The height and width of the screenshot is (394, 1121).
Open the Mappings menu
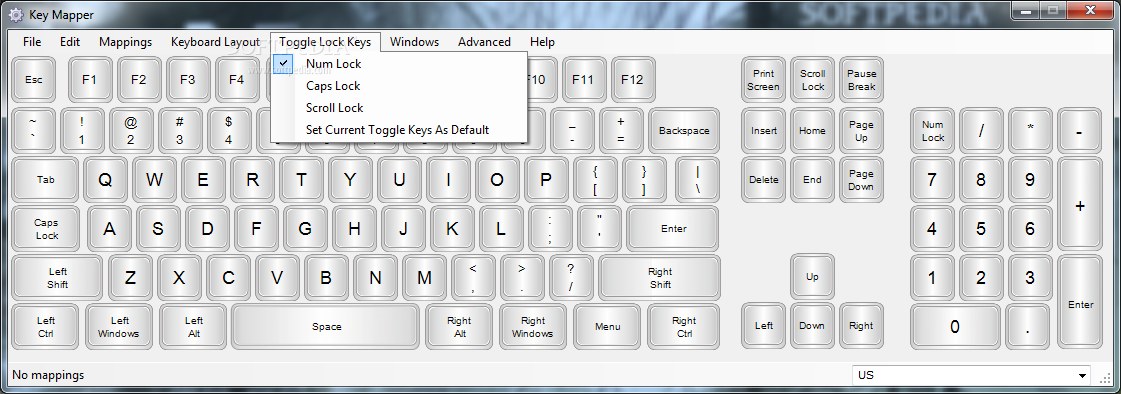(x=126, y=41)
